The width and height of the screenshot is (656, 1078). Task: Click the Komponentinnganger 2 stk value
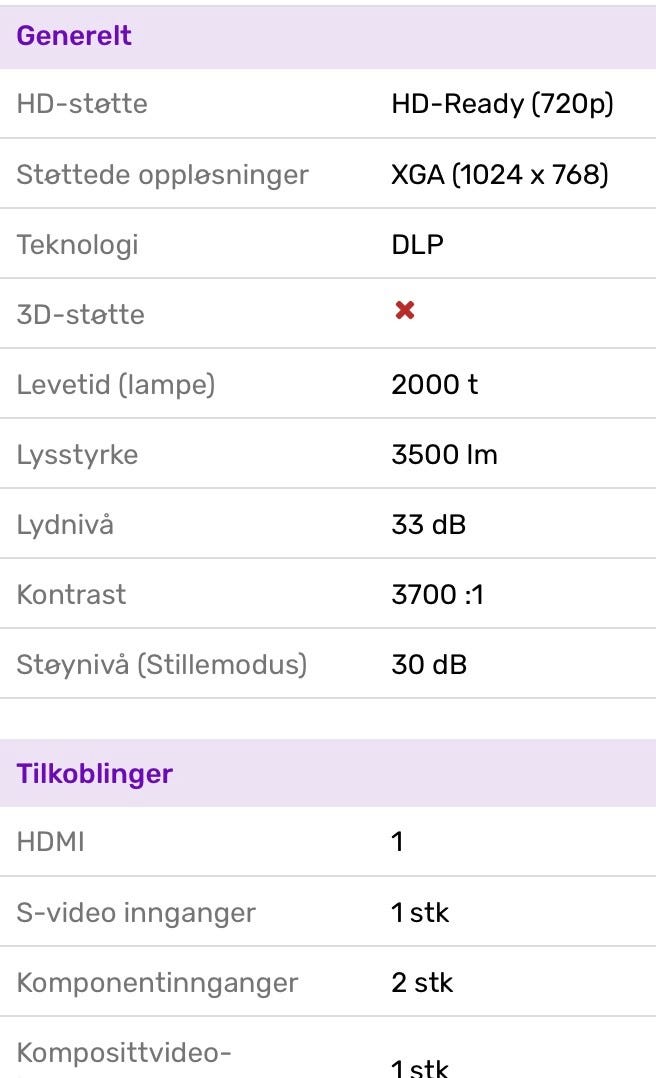click(422, 982)
